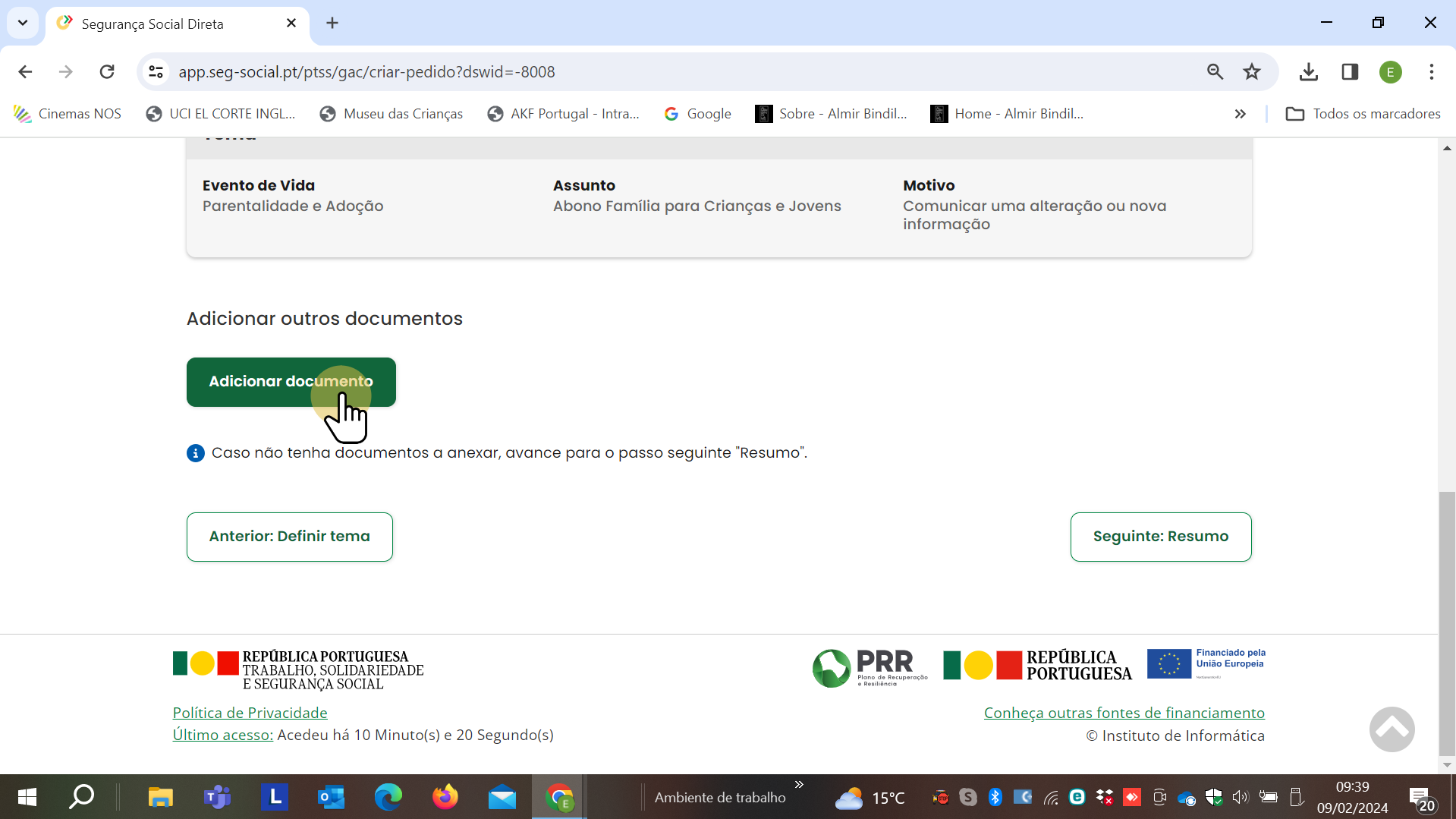Open the green E profile avatar
Image resolution: width=1456 pixels, height=819 pixels.
coord(1390,72)
